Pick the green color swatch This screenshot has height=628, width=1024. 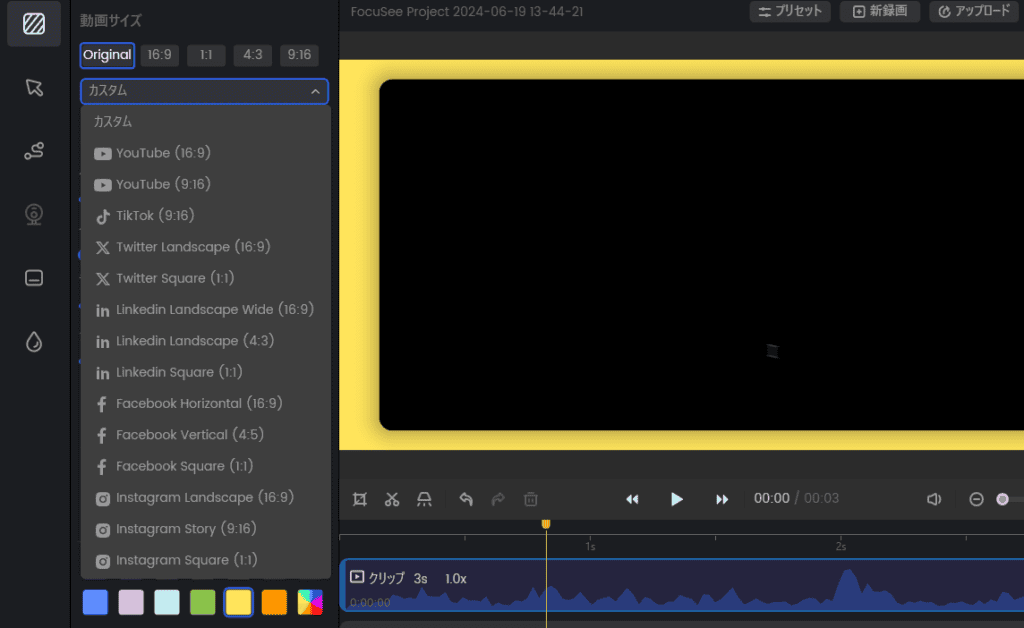(202, 602)
